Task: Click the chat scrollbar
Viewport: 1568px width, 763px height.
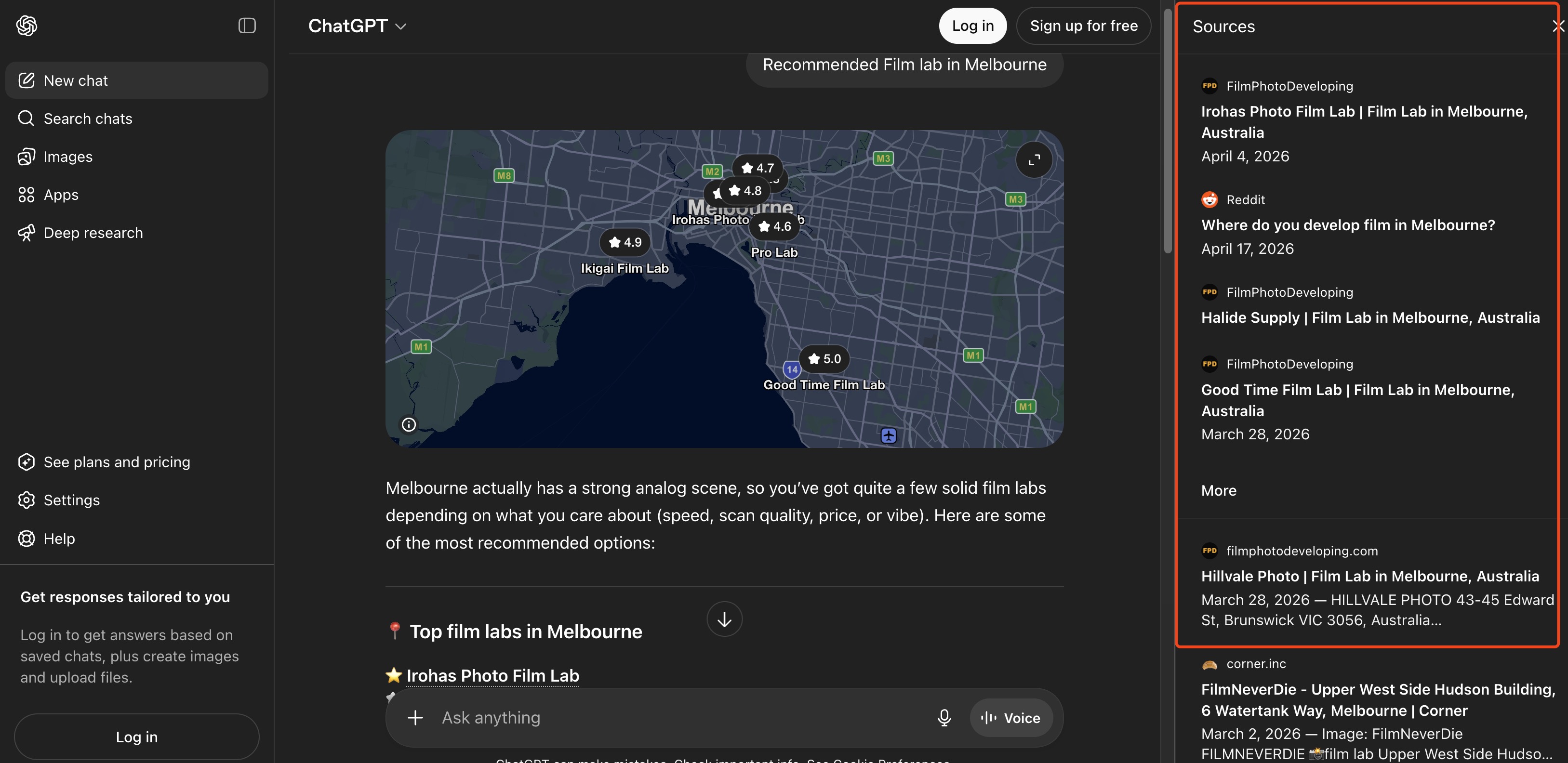Action: tap(1168, 131)
